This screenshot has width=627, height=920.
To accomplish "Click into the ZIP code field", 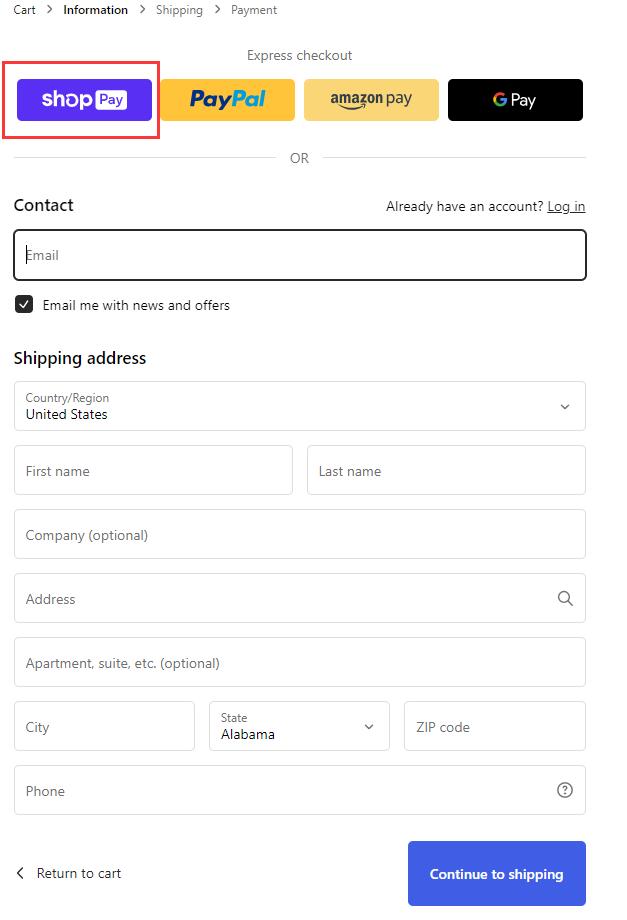I will (494, 727).
